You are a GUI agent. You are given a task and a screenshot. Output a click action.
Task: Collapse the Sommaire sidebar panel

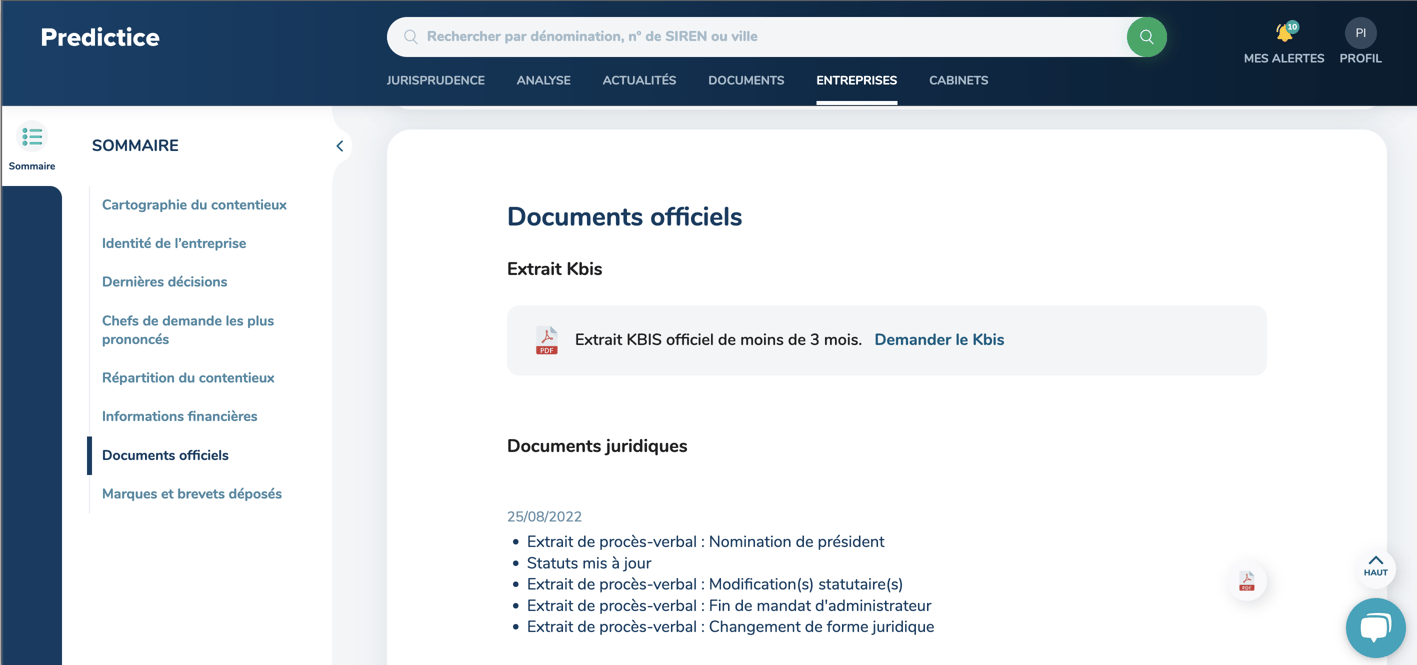pyautogui.click(x=339, y=145)
